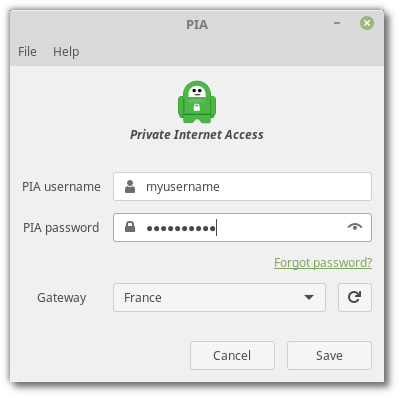Focus the PIA password input field

tap(242, 227)
